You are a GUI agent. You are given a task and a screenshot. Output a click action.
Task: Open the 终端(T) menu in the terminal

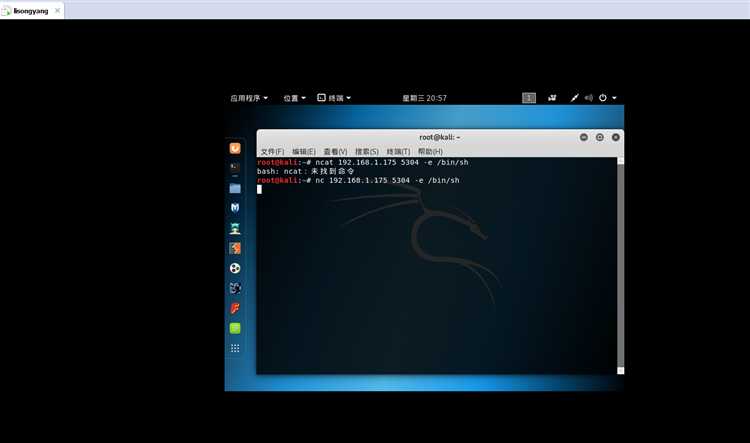tap(398, 152)
